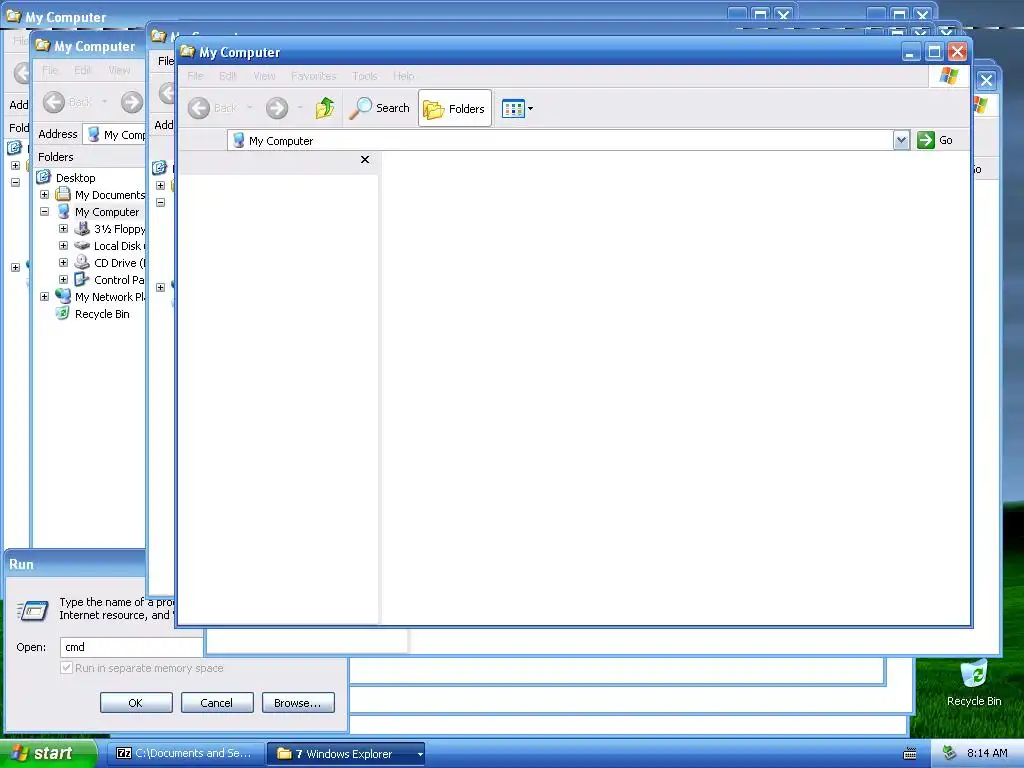Expand My Documents in the folder tree
1024x768 pixels.
click(x=44, y=195)
